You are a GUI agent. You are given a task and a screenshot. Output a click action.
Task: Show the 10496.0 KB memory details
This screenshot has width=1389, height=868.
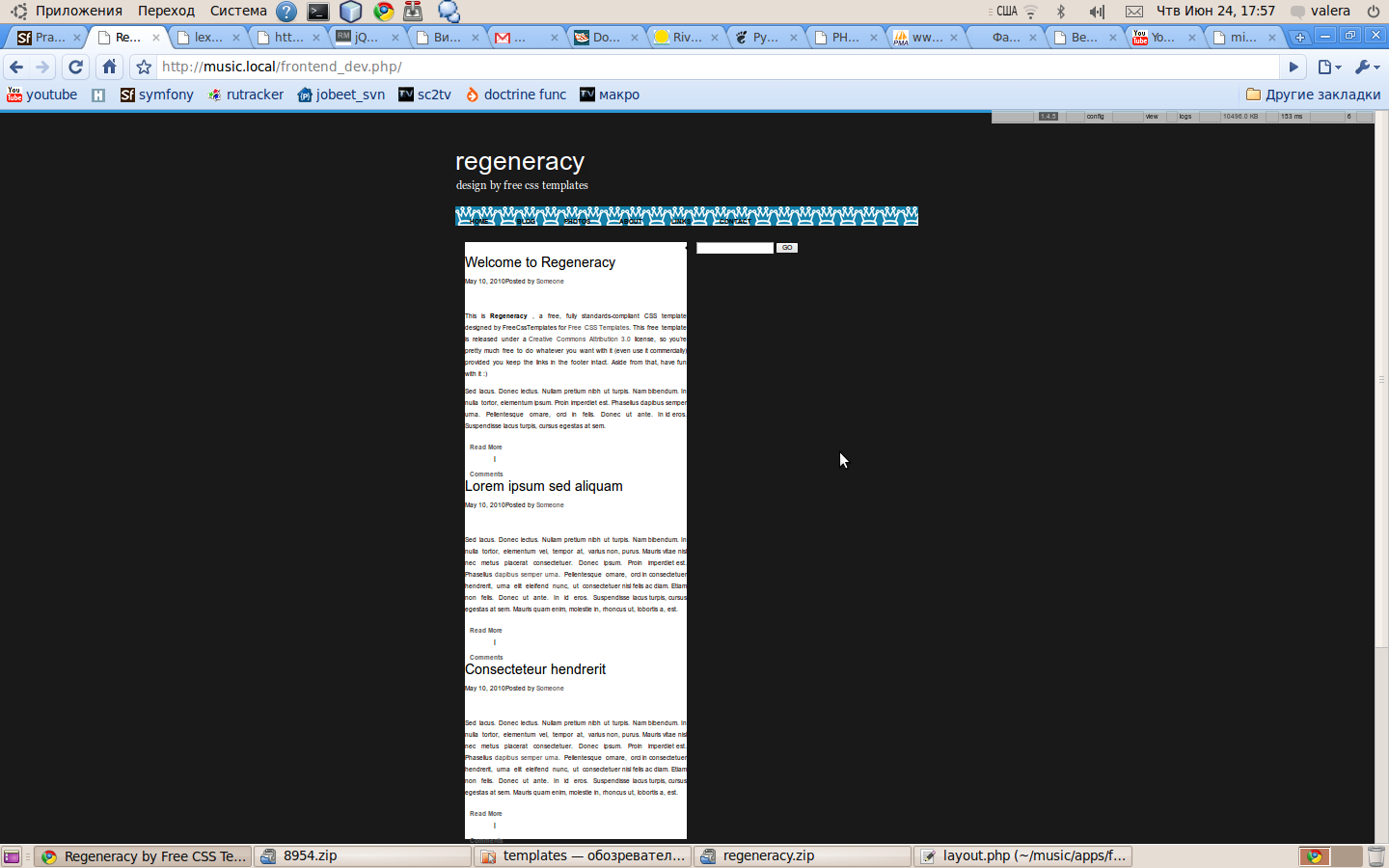pos(1240,117)
